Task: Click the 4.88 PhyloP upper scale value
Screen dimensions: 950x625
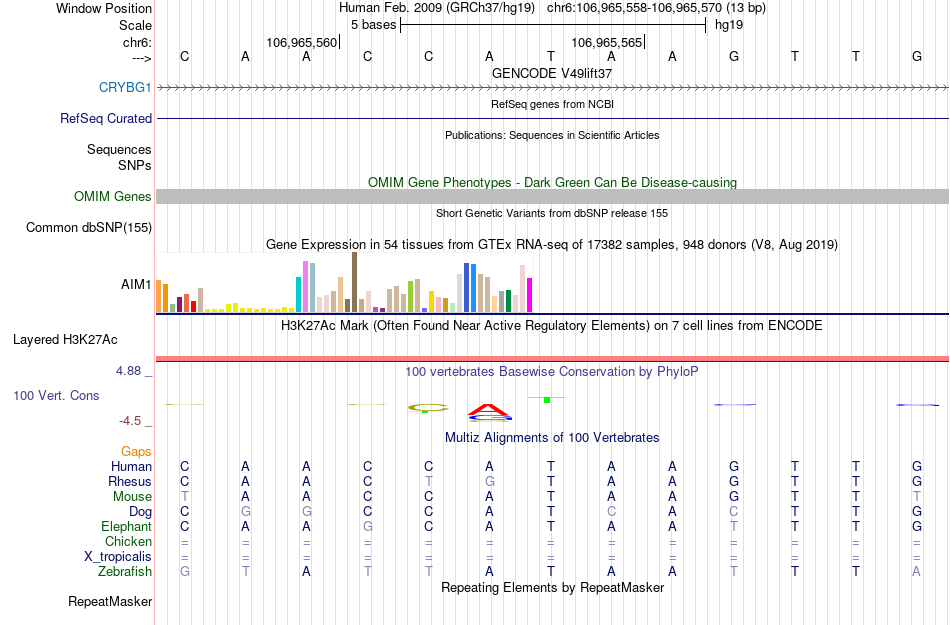Action: pos(128,371)
